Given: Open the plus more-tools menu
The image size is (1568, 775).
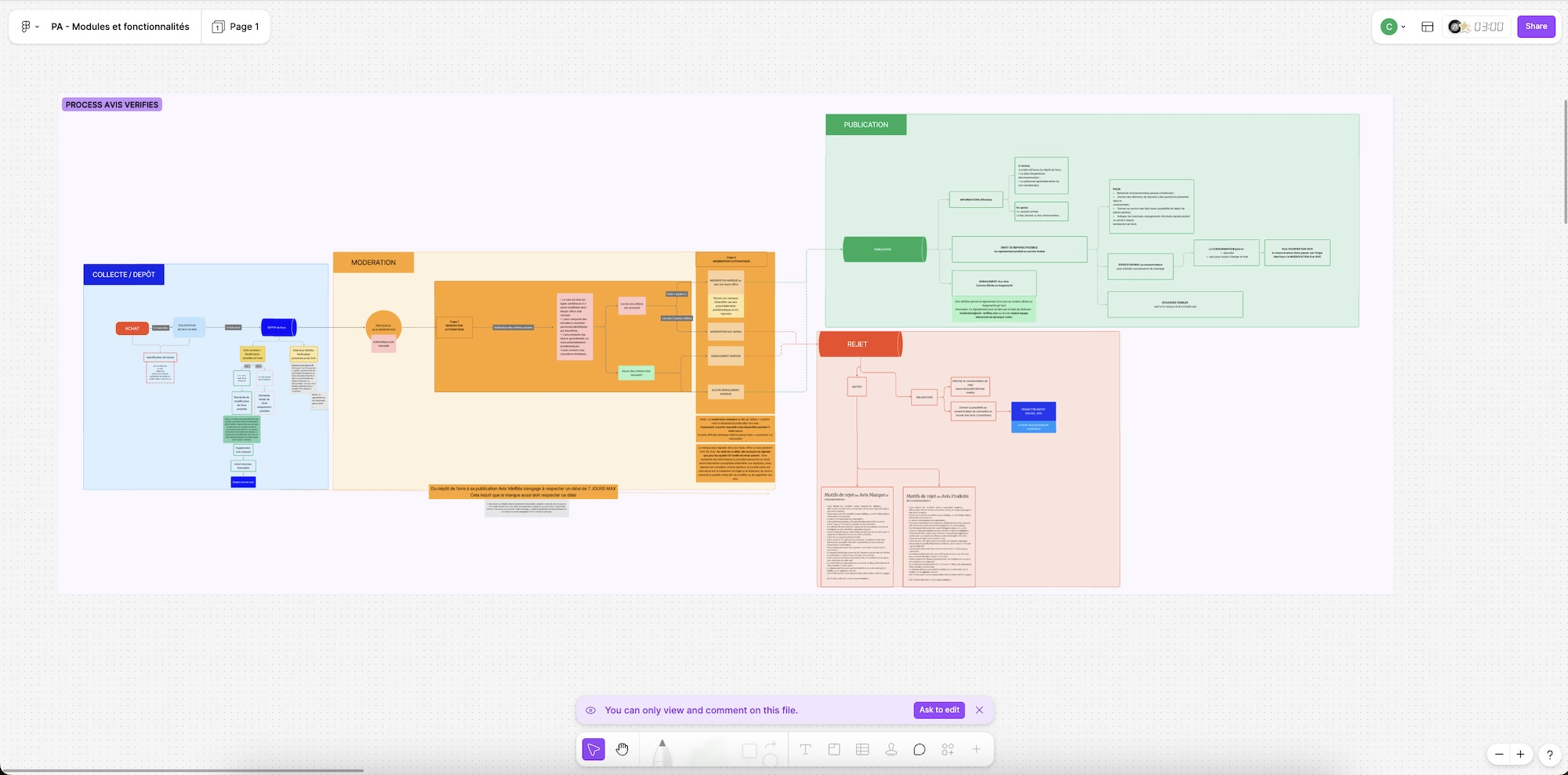Looking at the screenshot, I should click(x=976, y=750).
